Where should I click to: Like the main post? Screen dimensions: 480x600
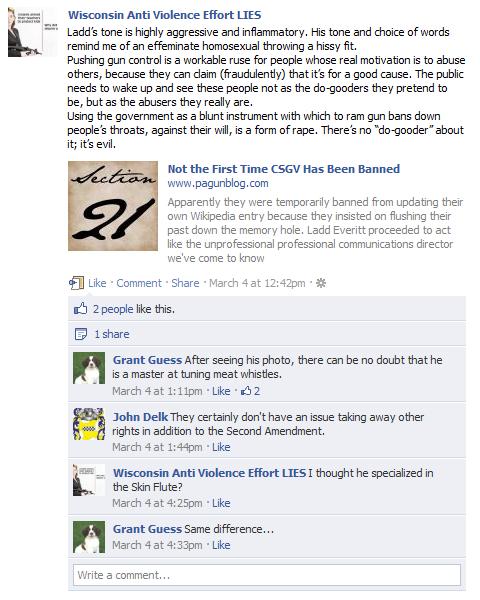[97, 283]
